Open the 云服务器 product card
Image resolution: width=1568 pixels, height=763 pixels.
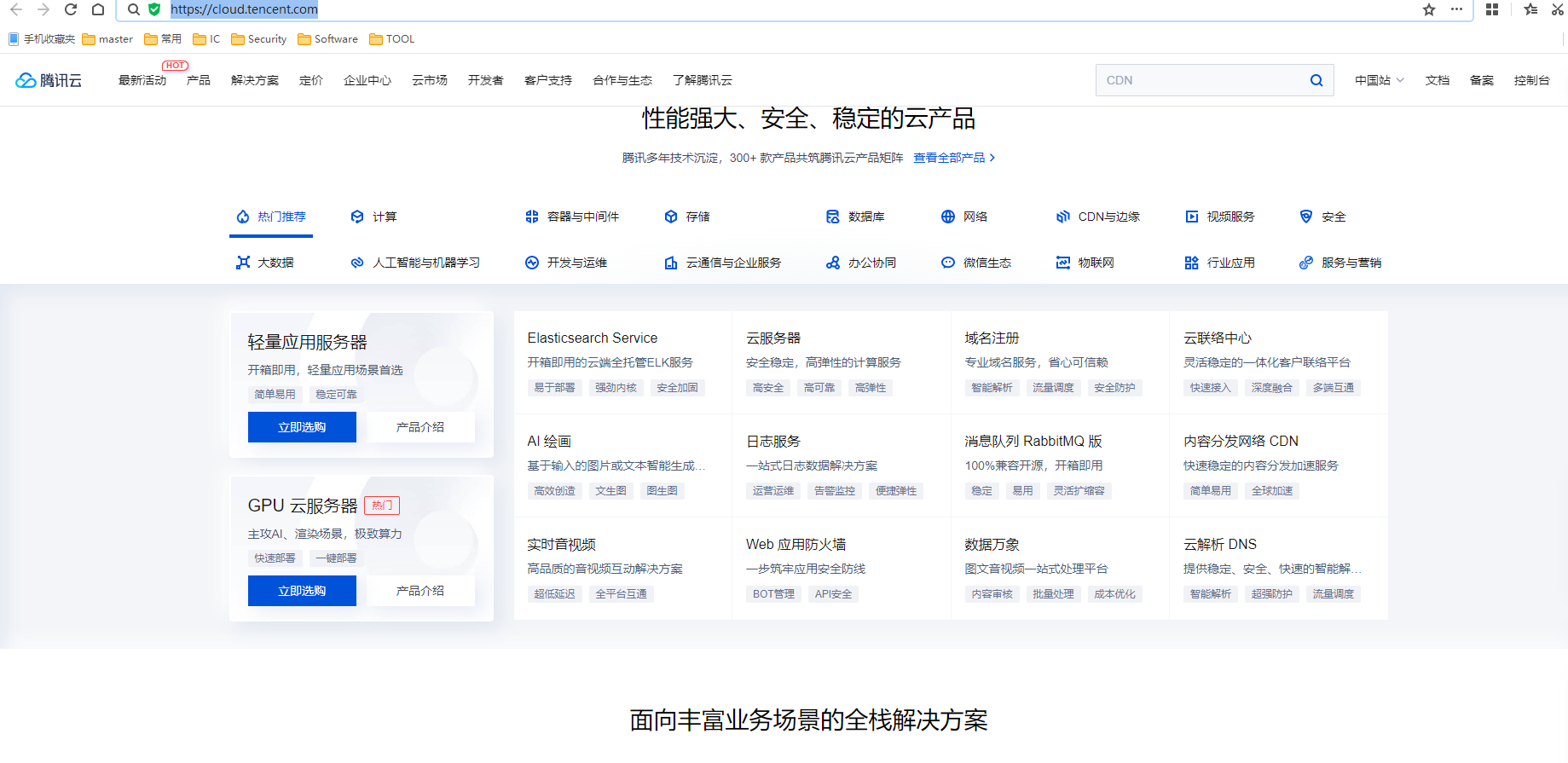[842, 362]
